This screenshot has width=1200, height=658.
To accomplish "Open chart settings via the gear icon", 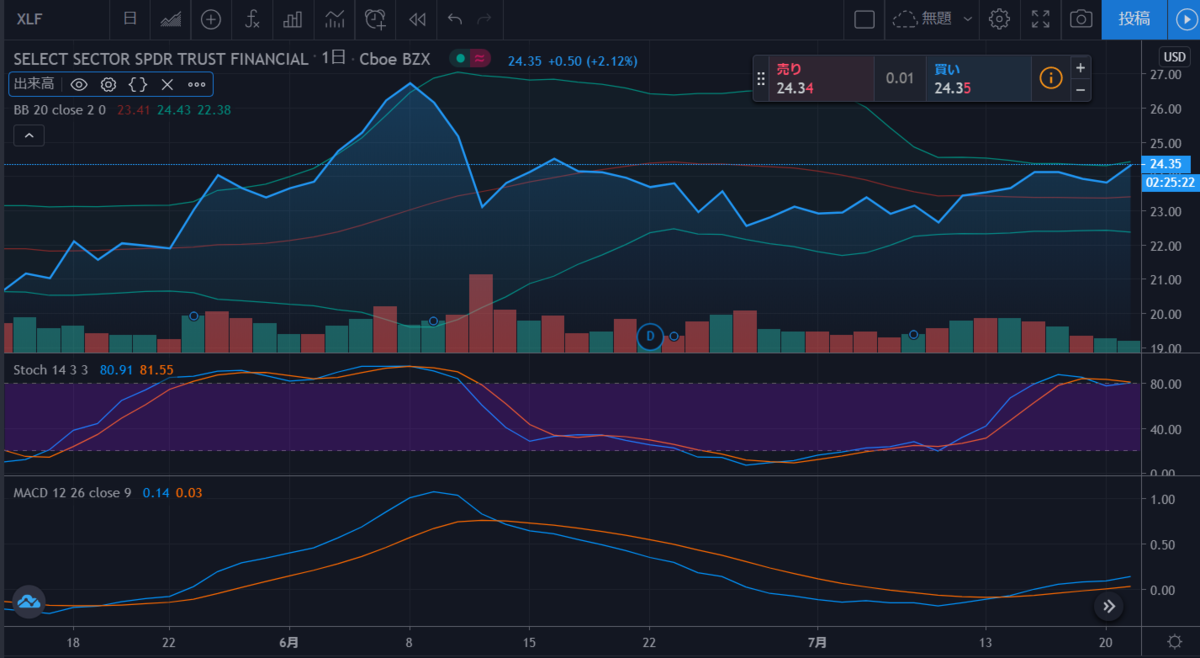I will 999,19.
